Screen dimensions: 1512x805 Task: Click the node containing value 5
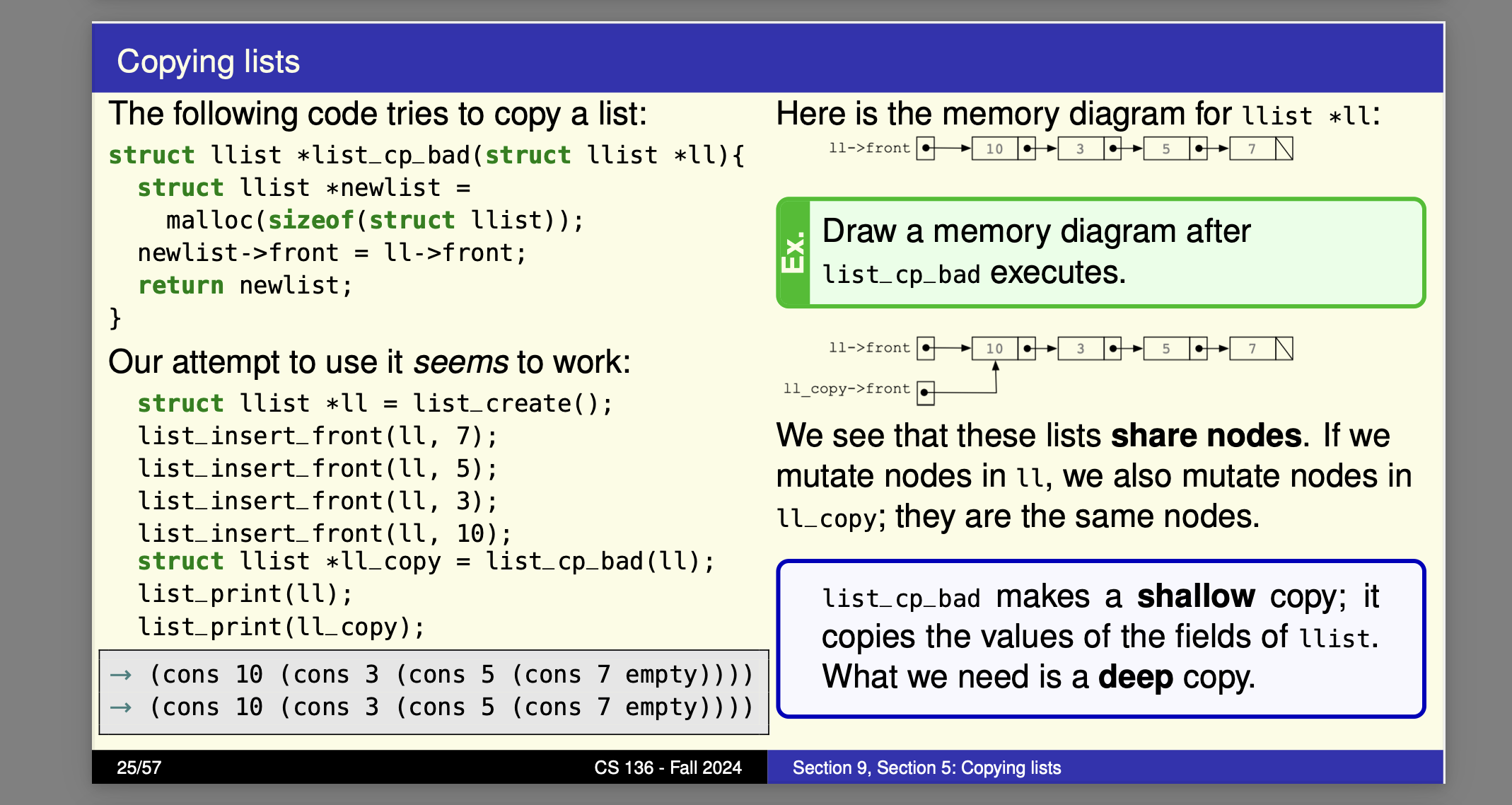[x=1165, y=149]
